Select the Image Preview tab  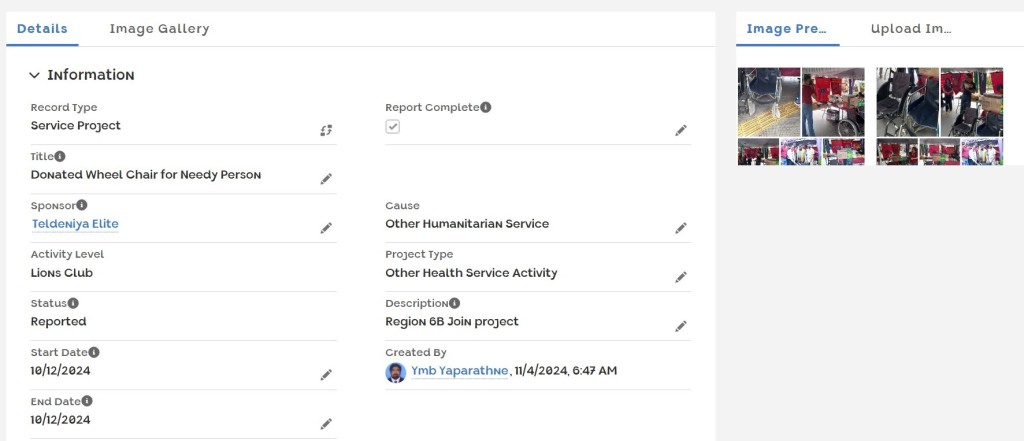787,29
